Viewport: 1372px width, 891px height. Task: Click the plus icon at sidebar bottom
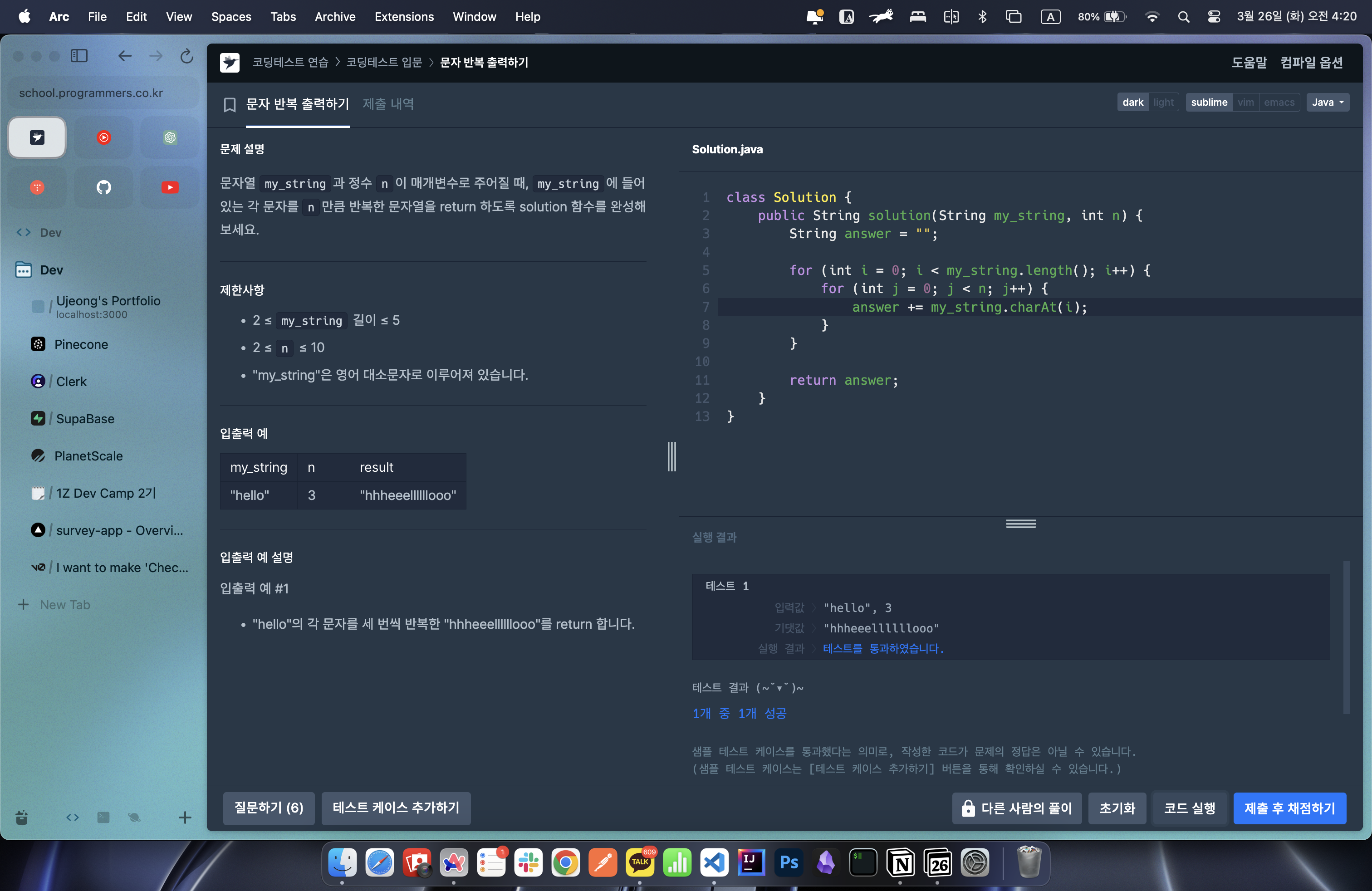(x=185, y=817)
